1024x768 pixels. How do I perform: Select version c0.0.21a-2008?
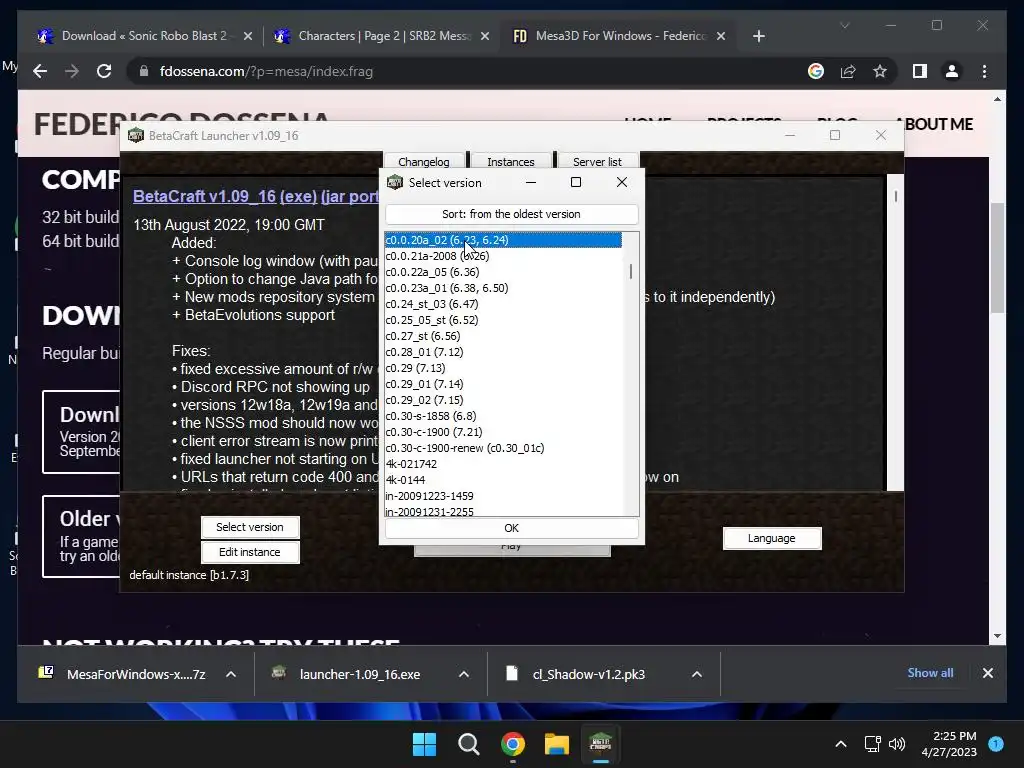pos(503,256)
